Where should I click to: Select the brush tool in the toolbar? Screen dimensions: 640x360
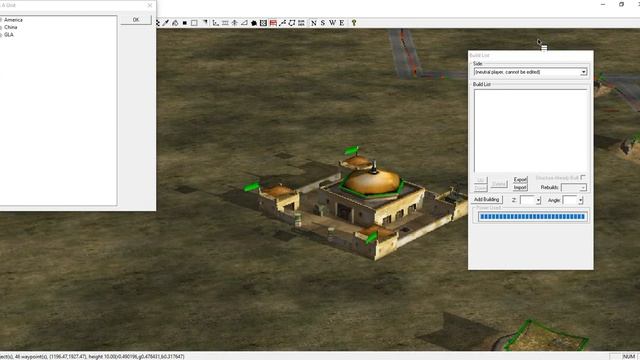166,23
